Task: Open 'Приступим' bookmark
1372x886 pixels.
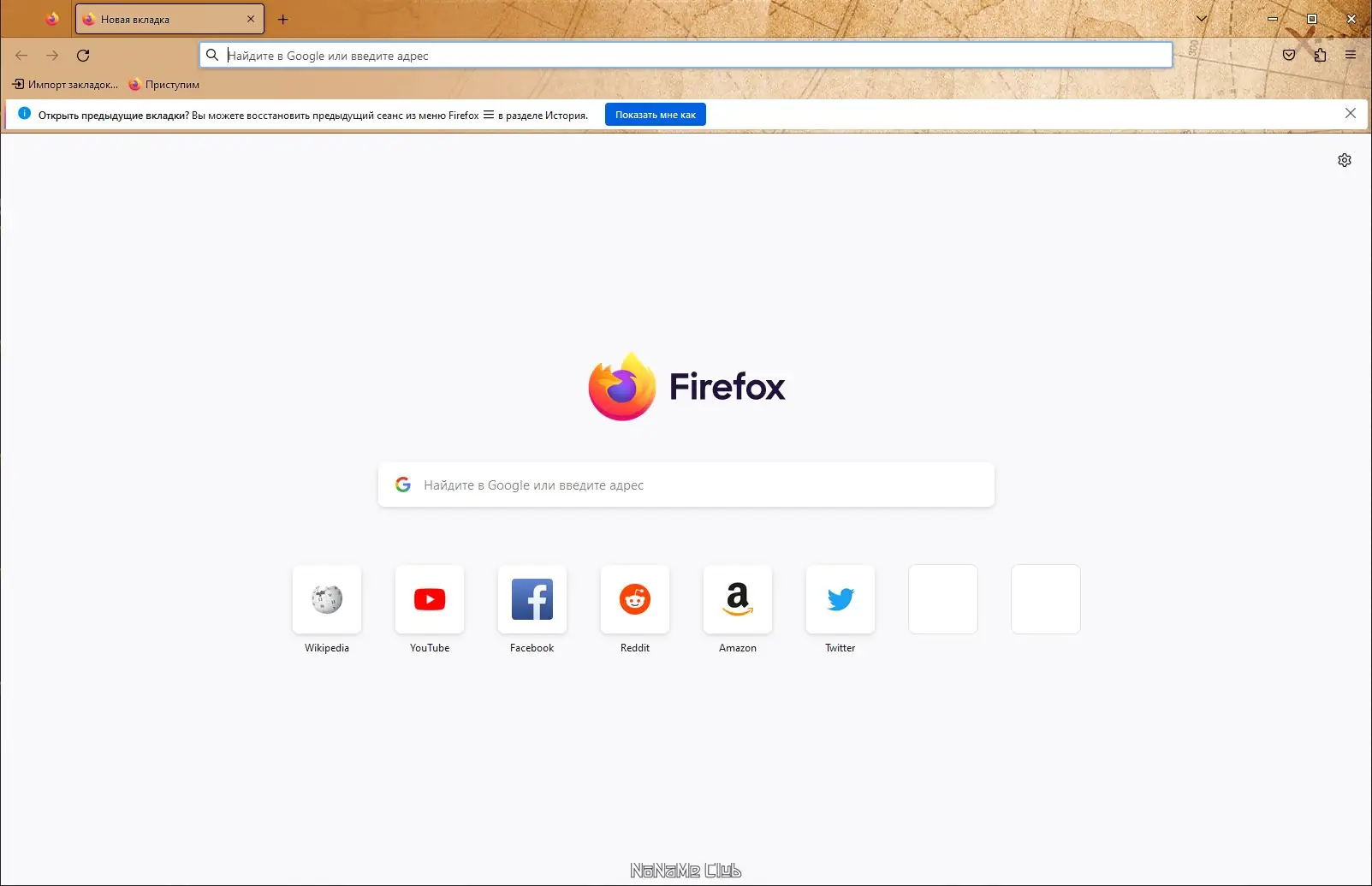Action: coord(163,85)
